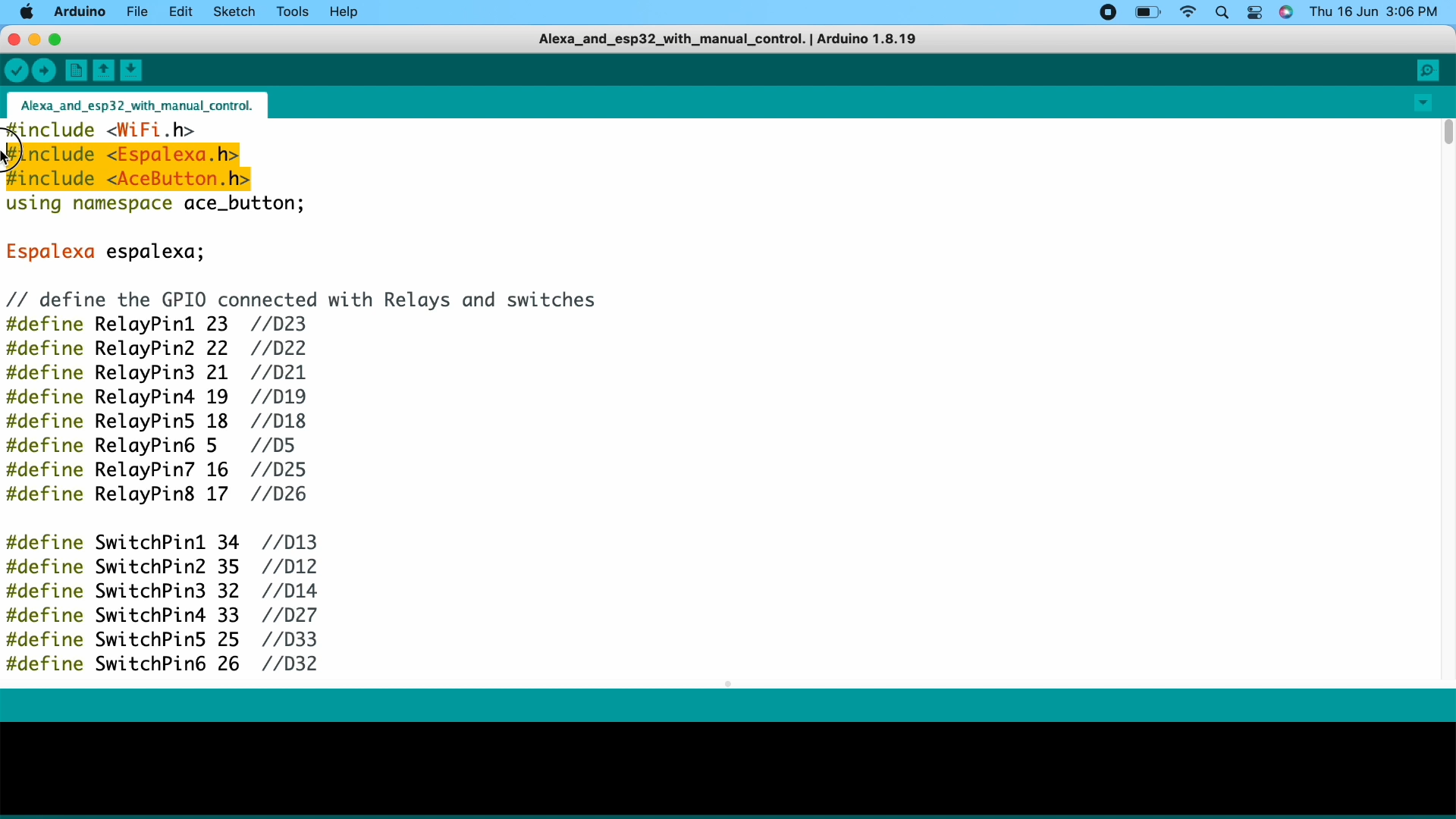1456x819 pixels.
Task: Click inside the black console output area
Action: coord(728,768)
